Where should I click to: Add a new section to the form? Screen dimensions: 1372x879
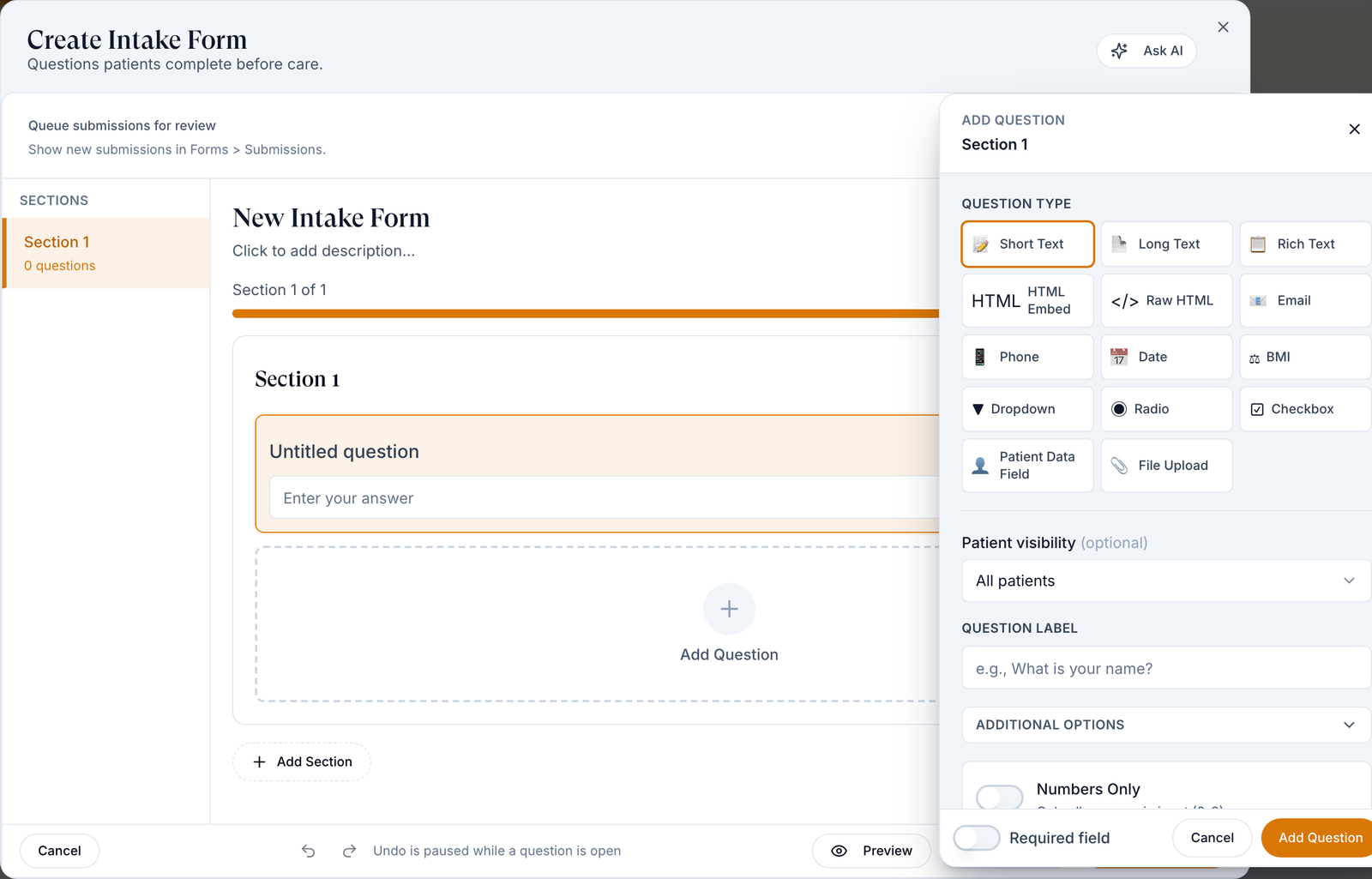point(302,762)
